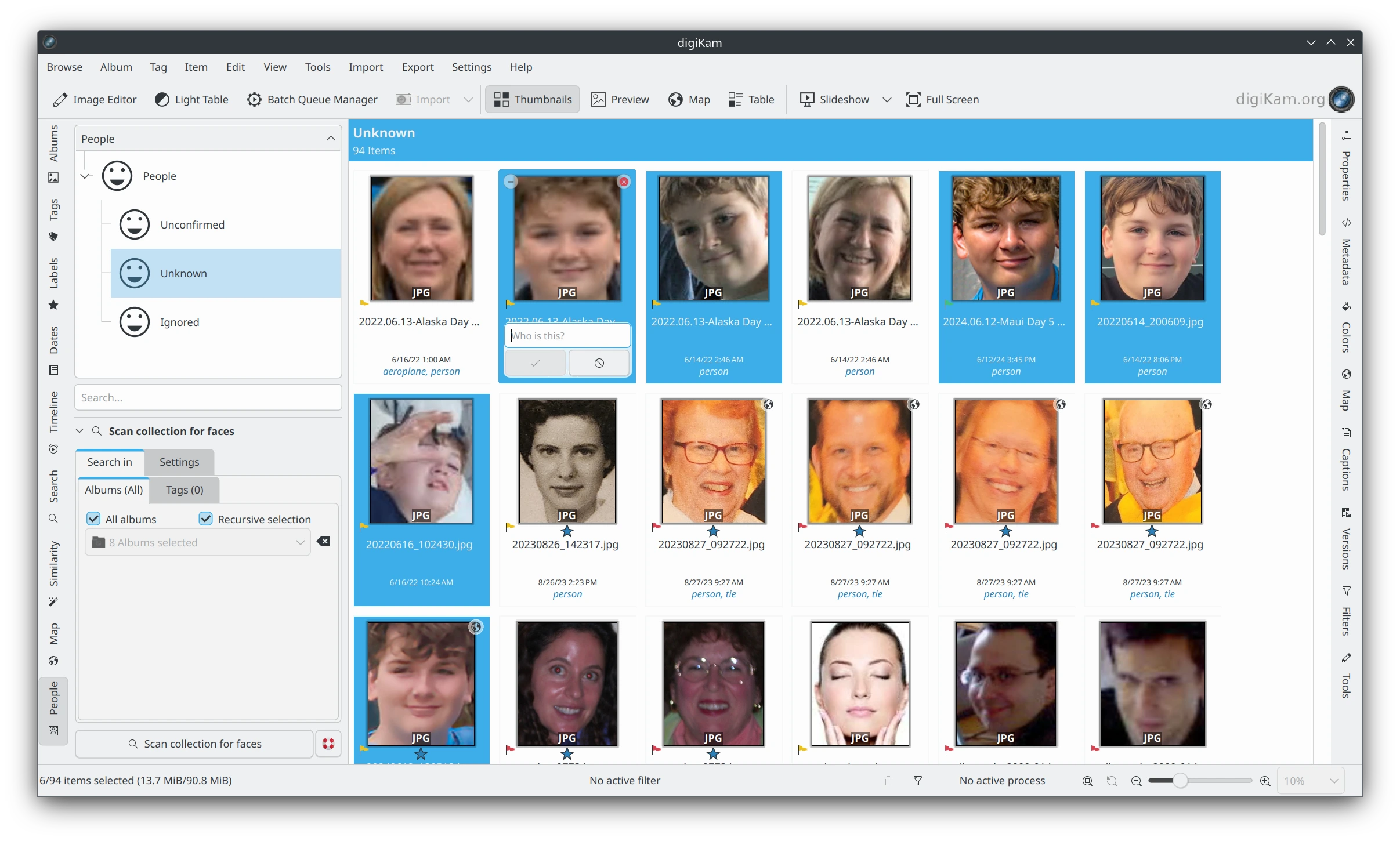Adjust the thumbnail zoom slider
1400x841 pixels.
click(1180, 781)
